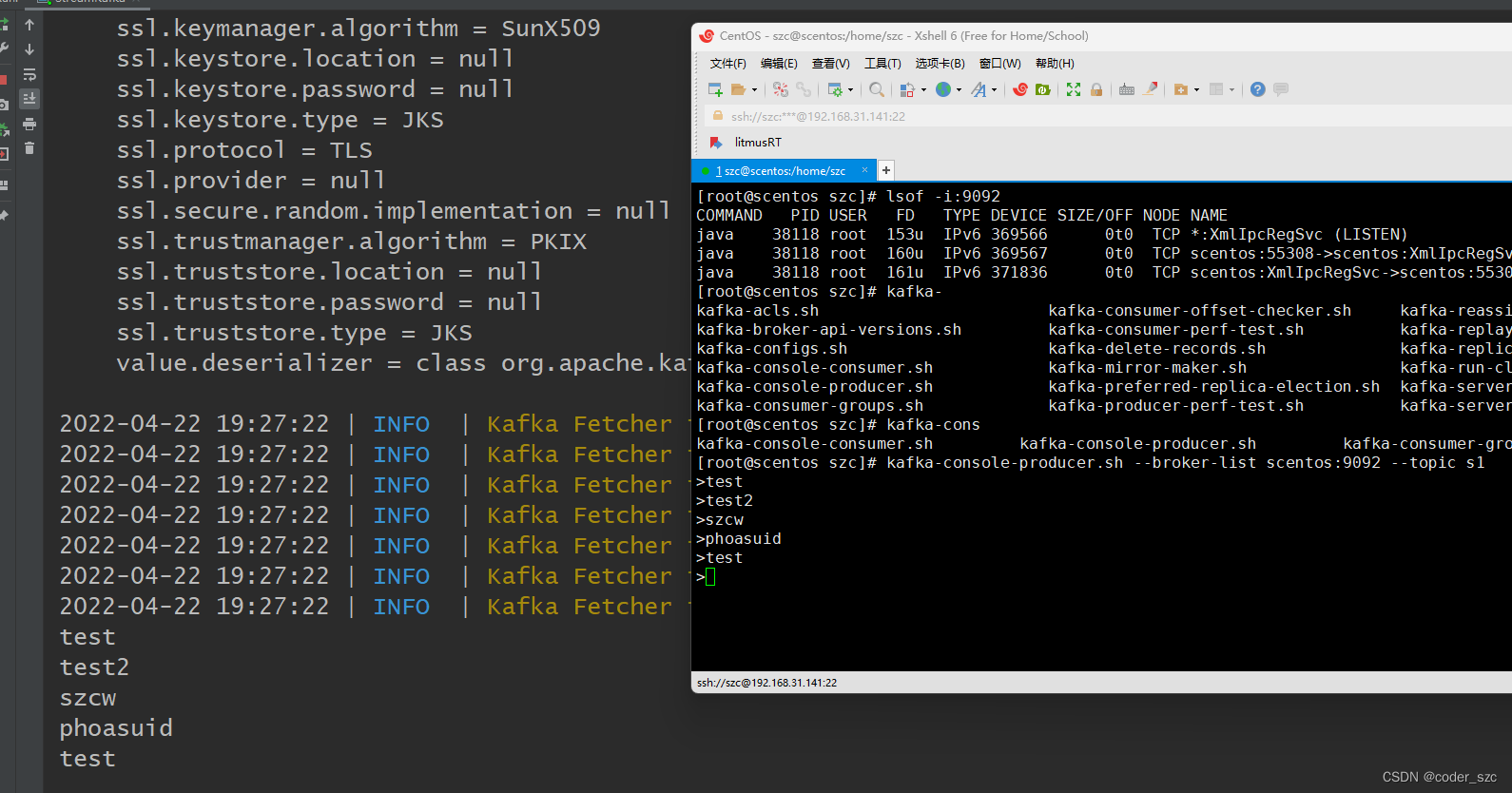1512x793 pixels.
Task: Expand dropdown arrow beside folder-with-plus icon
Action: coord(1196,90)
